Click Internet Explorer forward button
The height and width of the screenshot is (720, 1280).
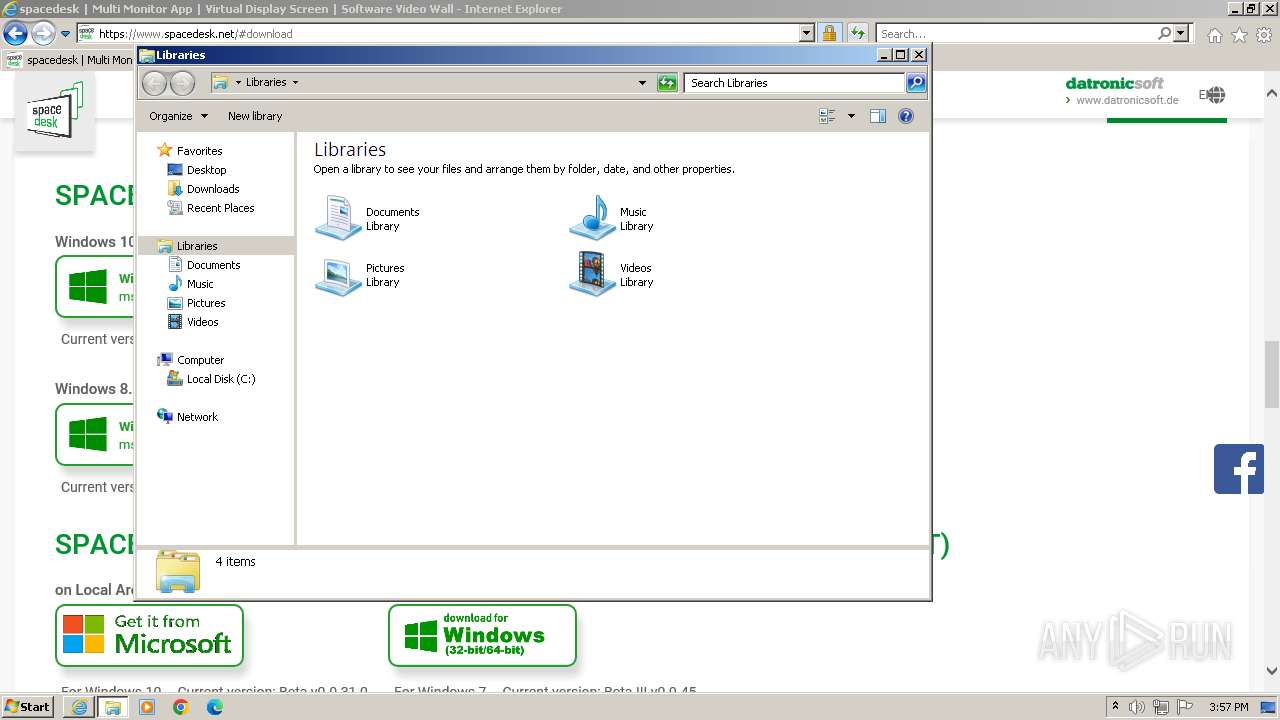pyautogui.click(x=43, y=34)
